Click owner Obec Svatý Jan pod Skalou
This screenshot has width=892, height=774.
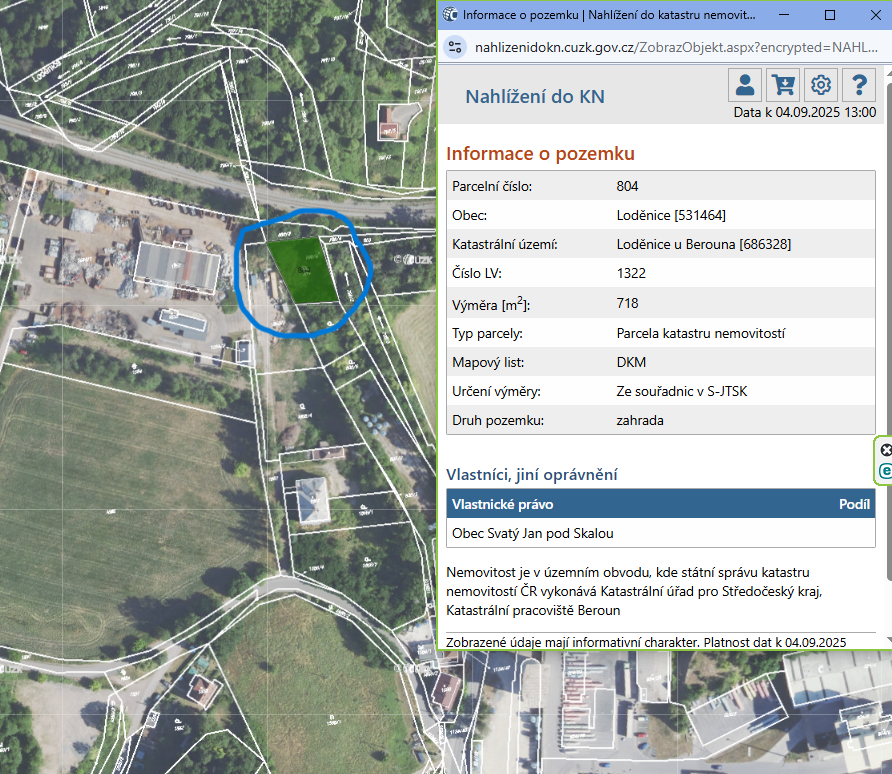533,533
